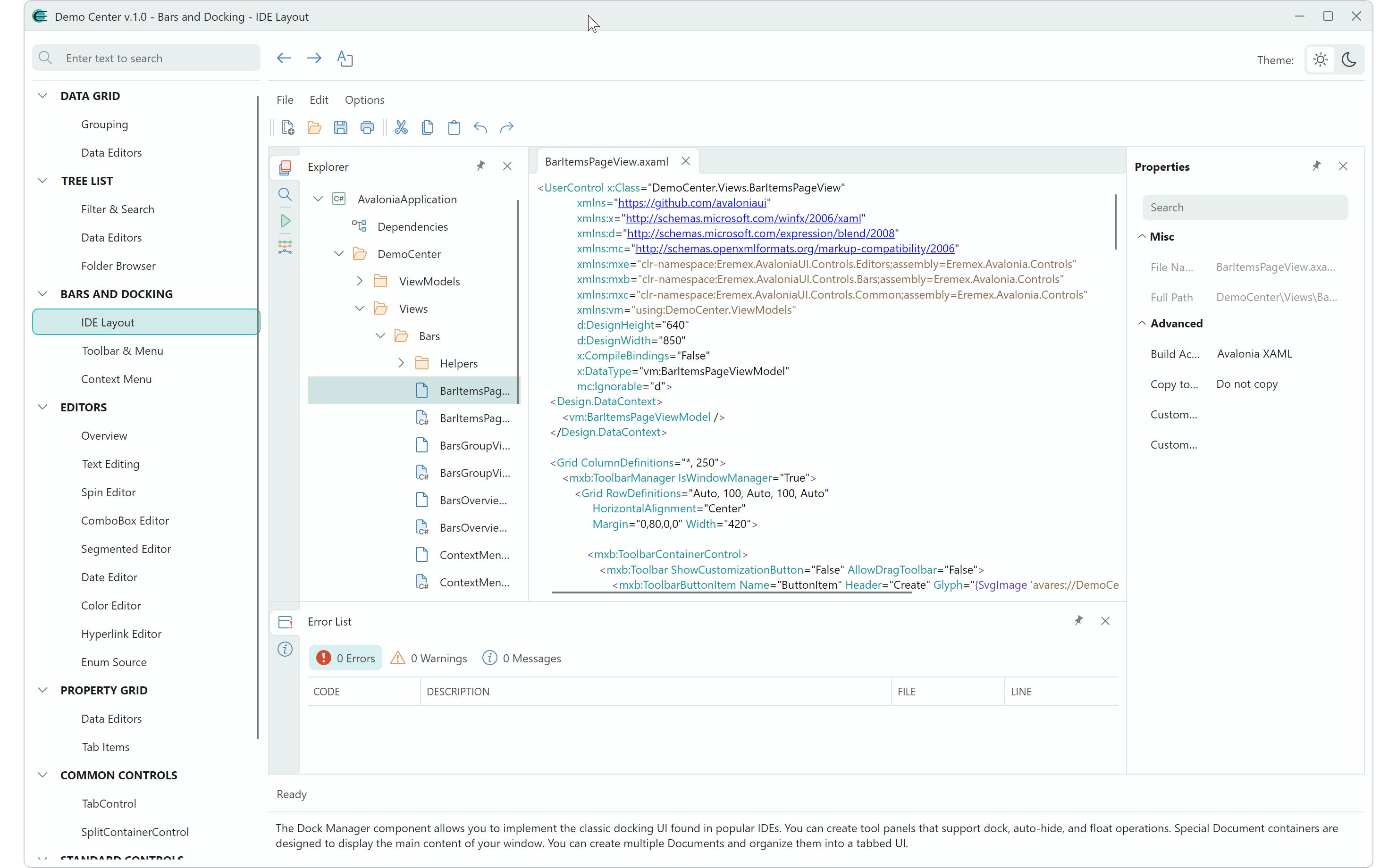
Task: Collapse the PROPERTY GRID section
Action: coord(42,690)
